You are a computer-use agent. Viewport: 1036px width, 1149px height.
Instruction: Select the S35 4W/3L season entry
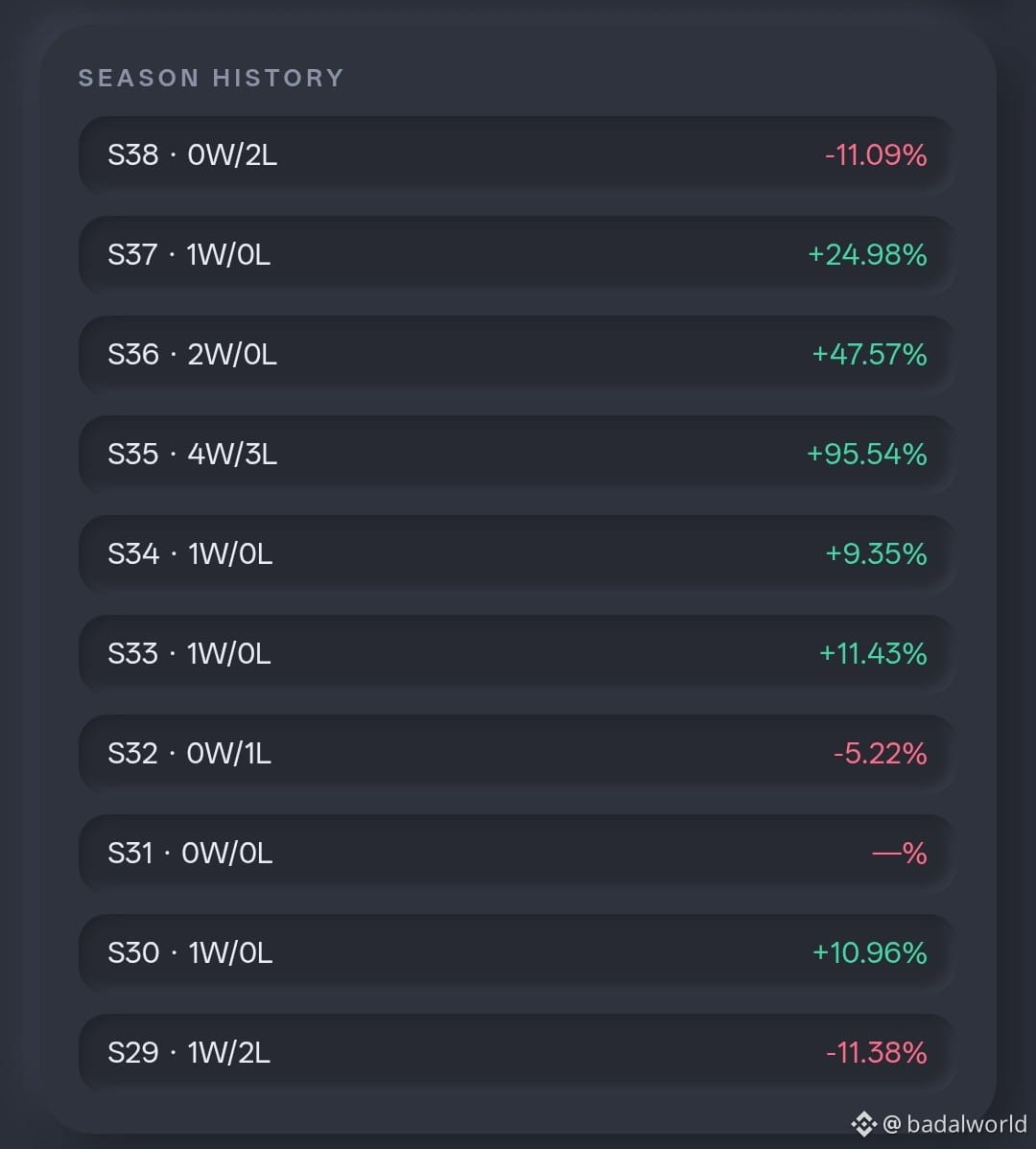tap(517, 454)
